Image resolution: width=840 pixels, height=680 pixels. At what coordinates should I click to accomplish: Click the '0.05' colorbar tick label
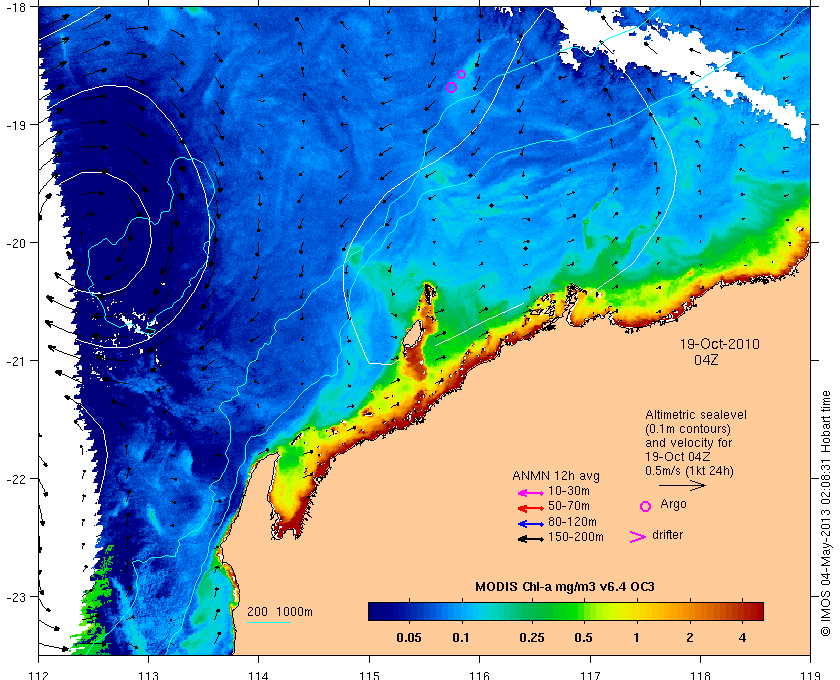click(x=409, y=638)
